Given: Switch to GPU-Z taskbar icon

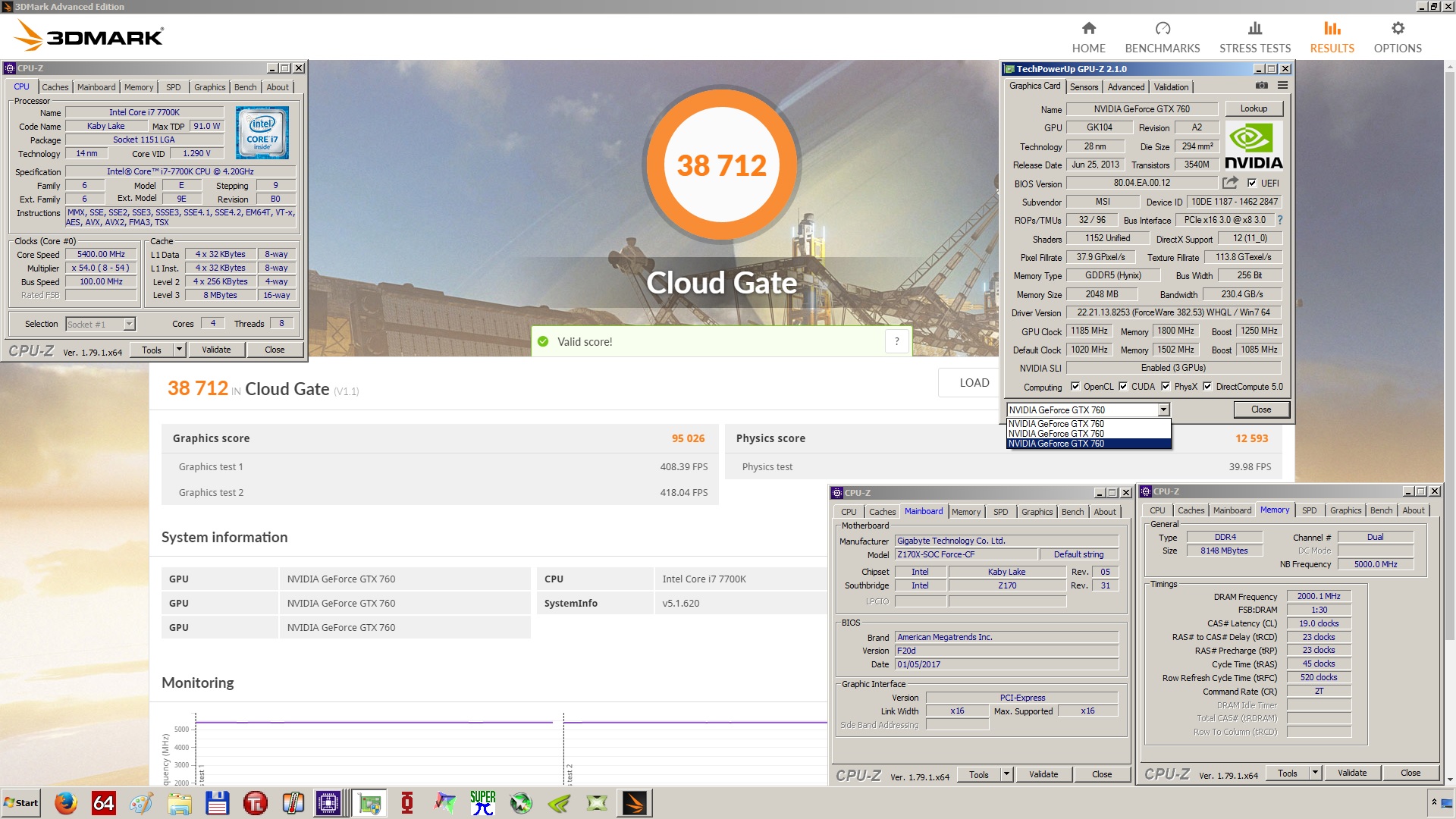Looking at the screenshot, I should pyautogui.click(x=369, y=803).
